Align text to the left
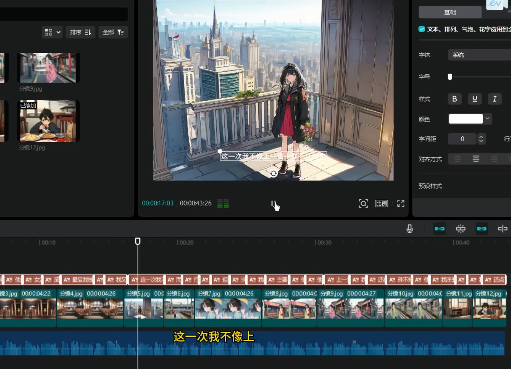This screenshot has width=511, height=369. coord(458,159)
